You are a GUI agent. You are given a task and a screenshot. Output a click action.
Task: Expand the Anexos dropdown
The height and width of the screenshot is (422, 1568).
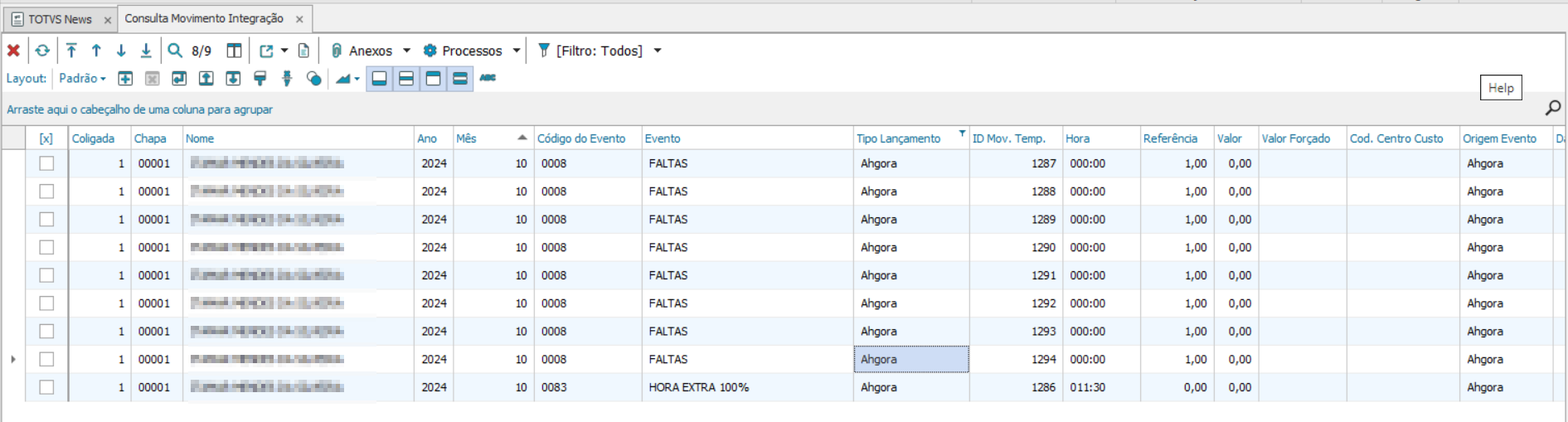tap(406, 51)
